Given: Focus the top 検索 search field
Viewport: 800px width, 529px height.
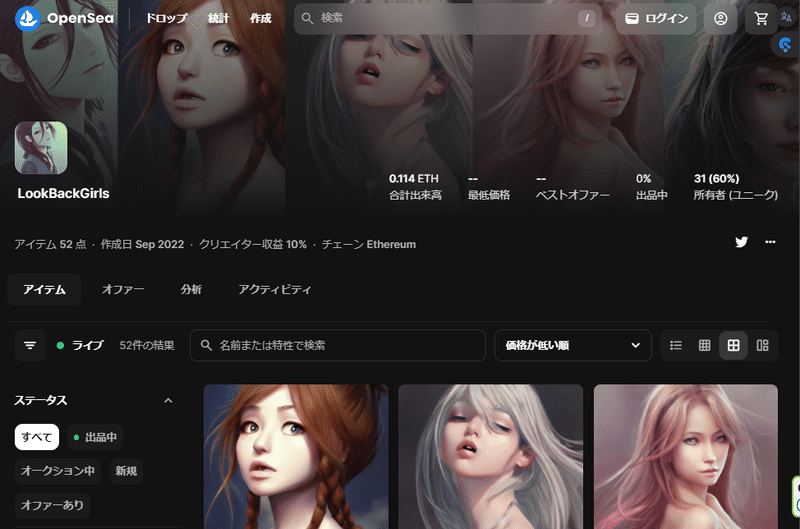Looking at the screenshot, I should click(447, 18).
